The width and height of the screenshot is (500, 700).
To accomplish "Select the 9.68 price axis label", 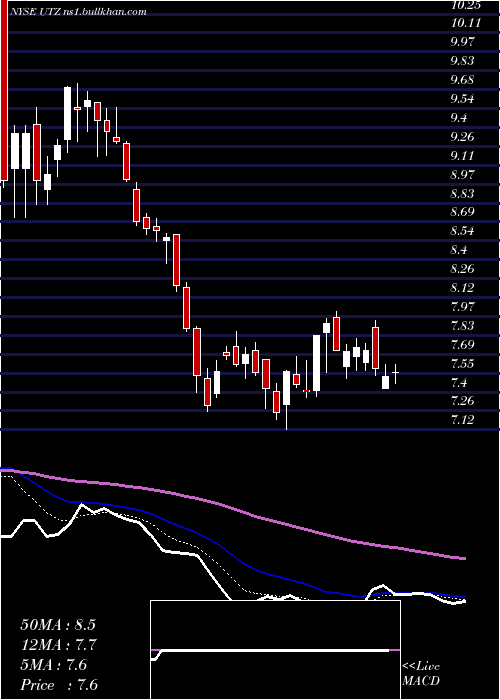I will click(464, 80).
